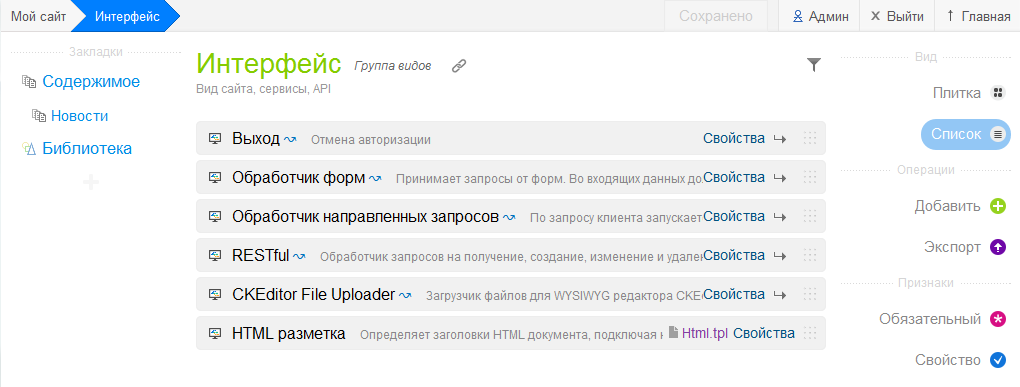Click the Библиотека shapes icon
This screenshot has height=387, width=1020.
(x=29, y=148)
